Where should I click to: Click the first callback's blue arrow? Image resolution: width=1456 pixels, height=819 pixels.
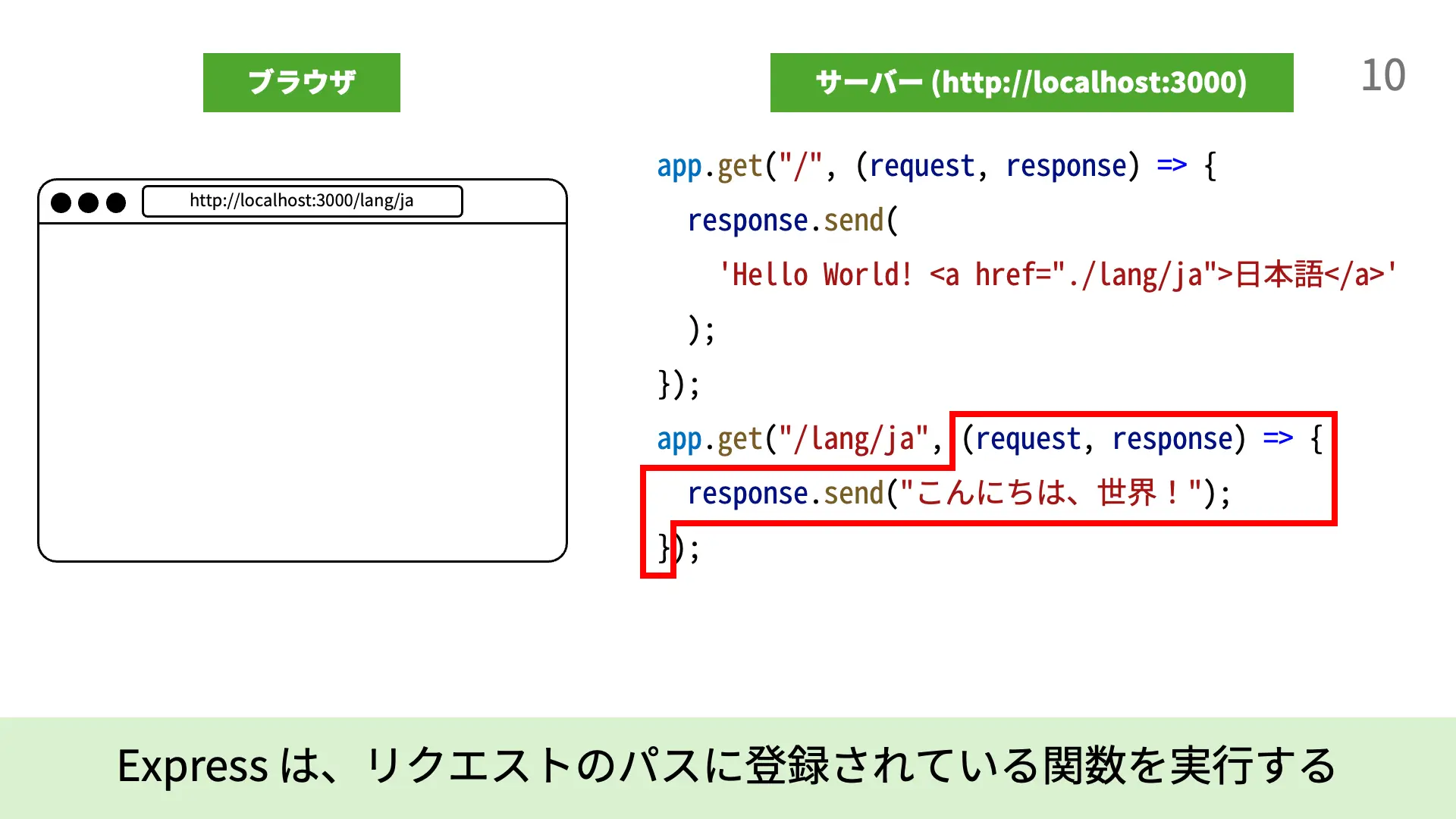pos(1172,165)
